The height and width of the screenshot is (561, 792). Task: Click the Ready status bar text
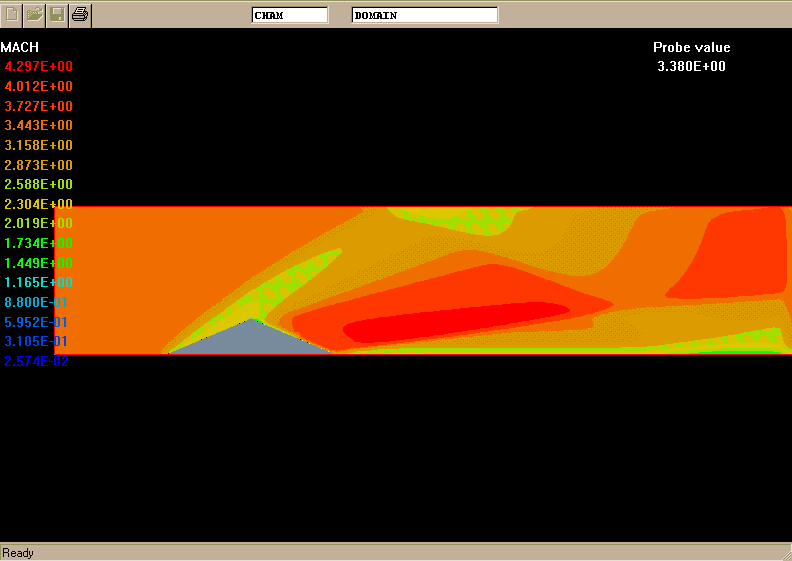(17, 552)
